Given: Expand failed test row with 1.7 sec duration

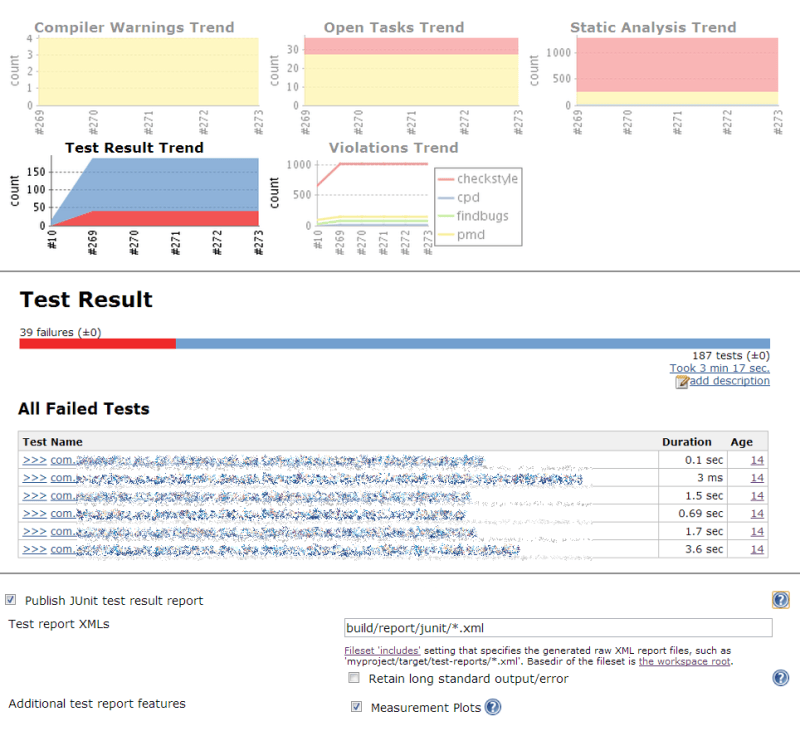Looking at the screenshot, I should (34, 532).
